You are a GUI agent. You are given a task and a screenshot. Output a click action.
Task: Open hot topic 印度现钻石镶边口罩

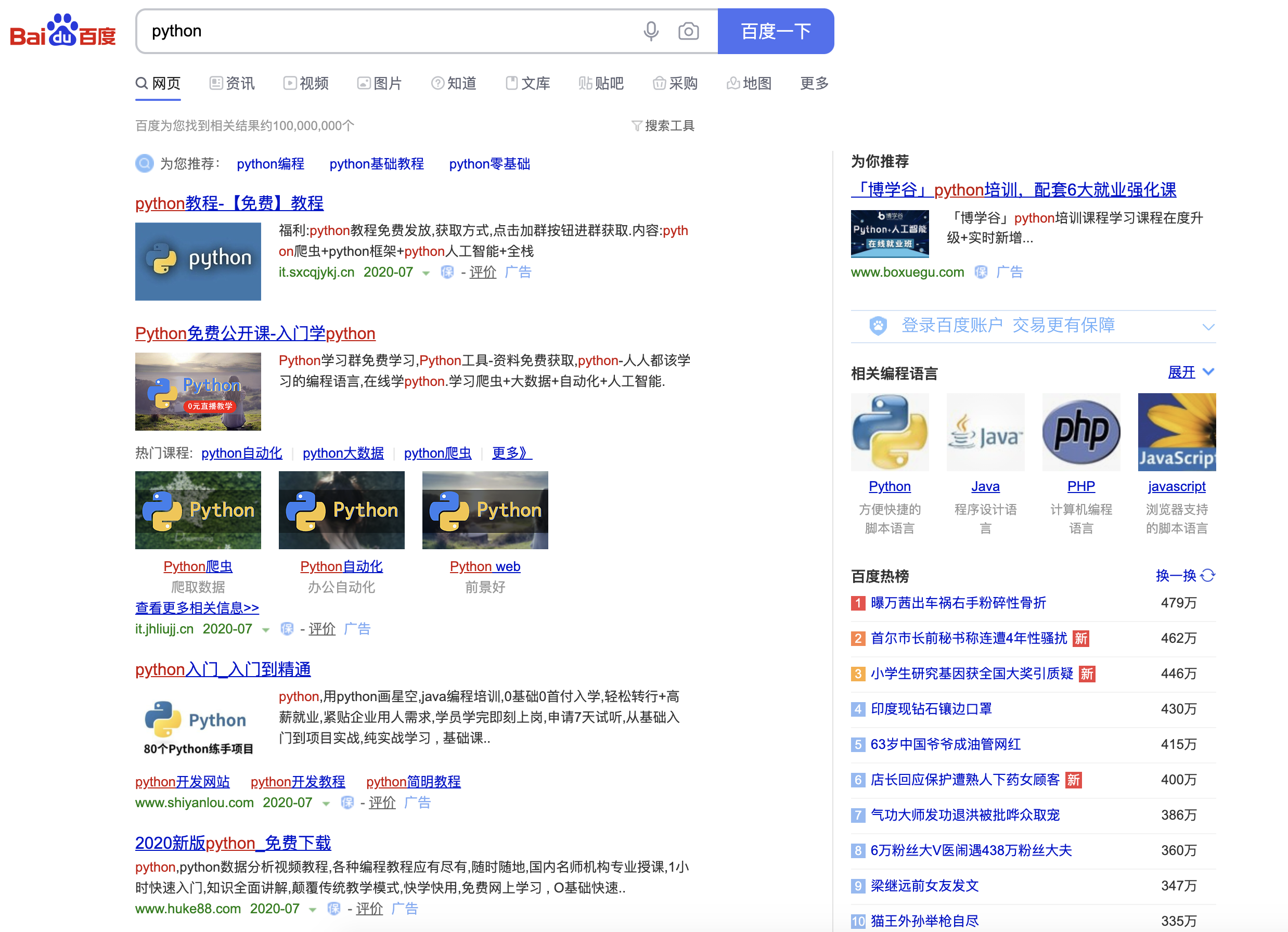931,709
